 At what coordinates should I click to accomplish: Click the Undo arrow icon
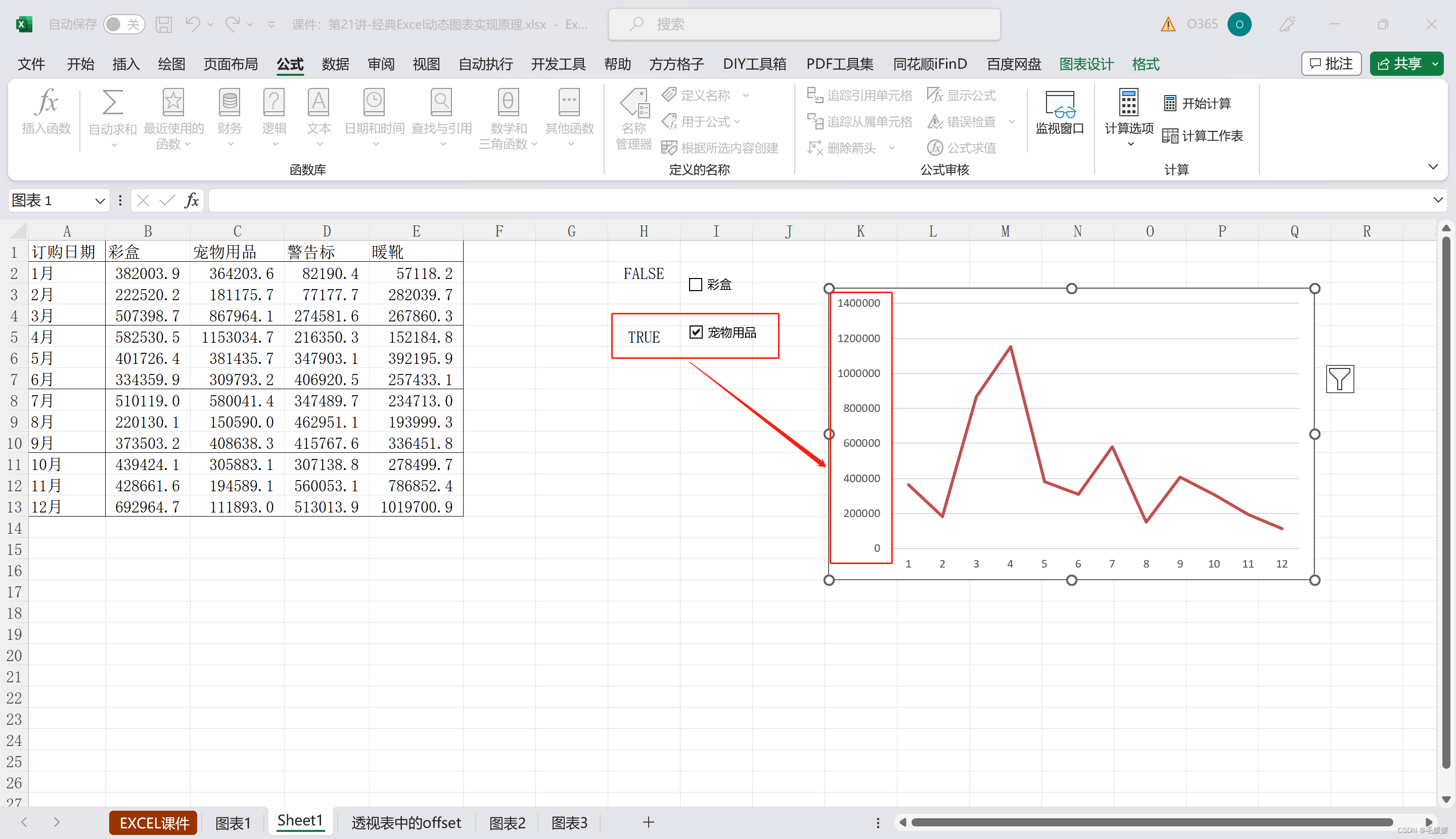[193, 24]
